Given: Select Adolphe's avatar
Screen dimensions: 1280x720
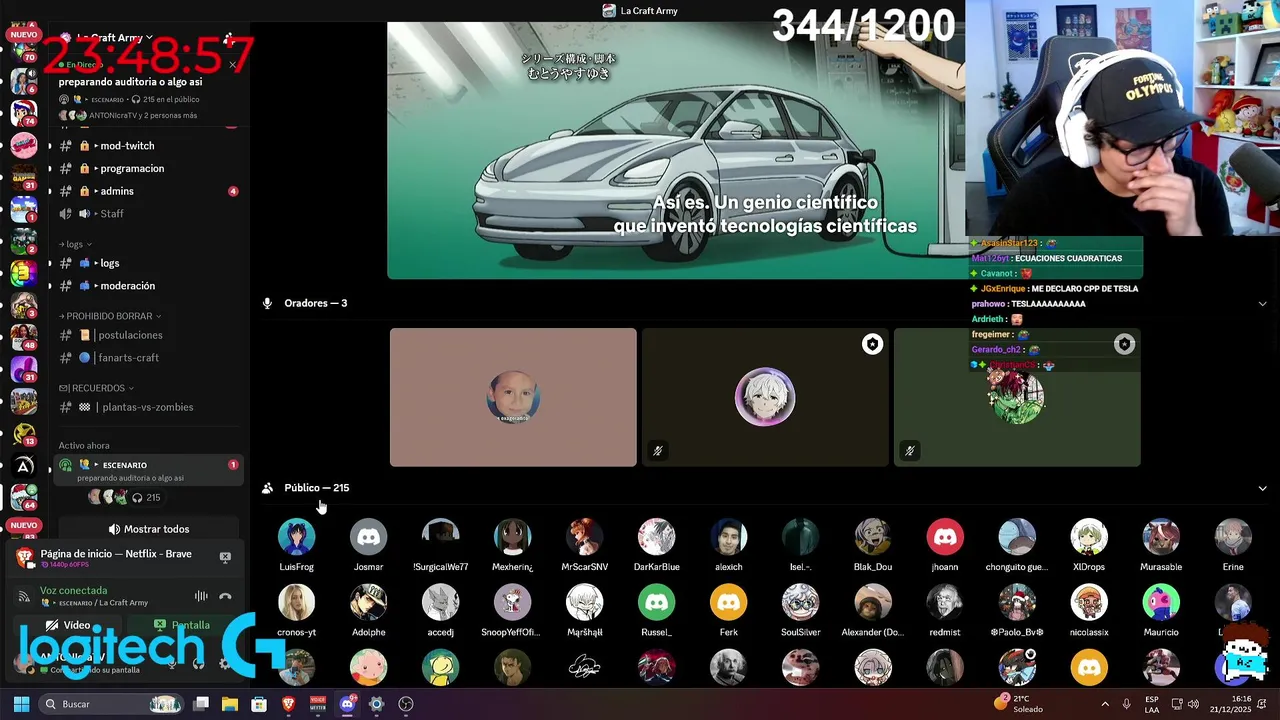Looking at the screenshot, I should coord(368,603).
